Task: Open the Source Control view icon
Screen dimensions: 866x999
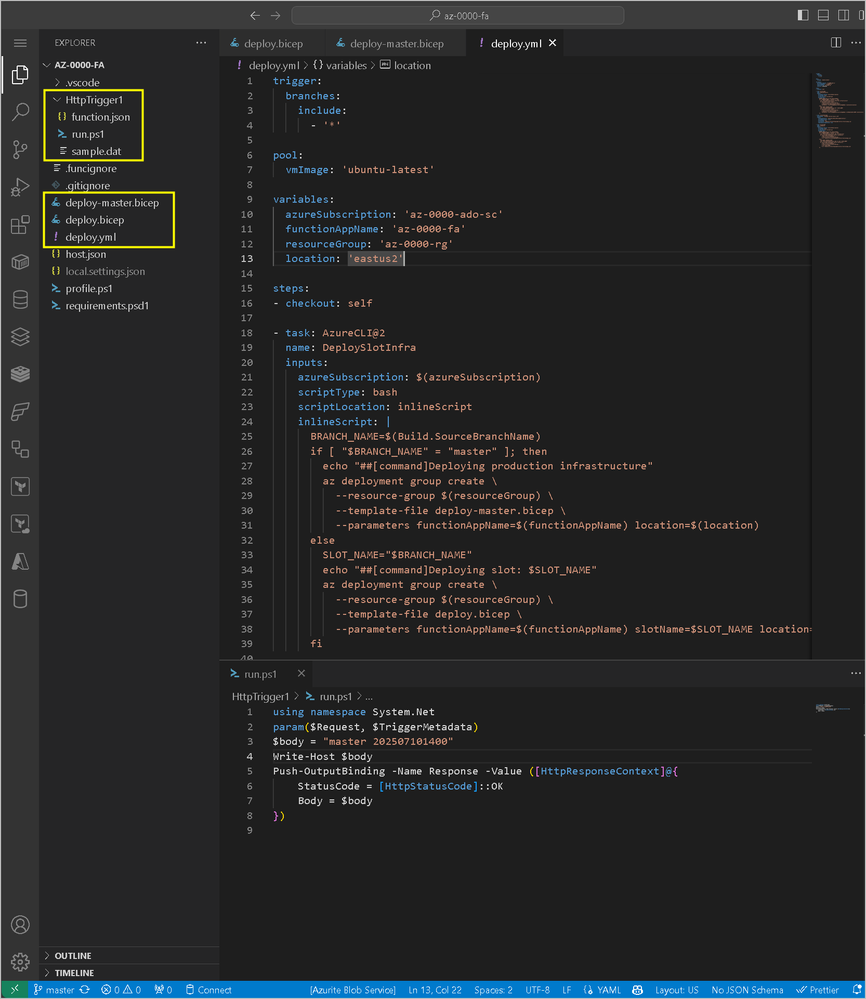Action: tap(20, 149)
